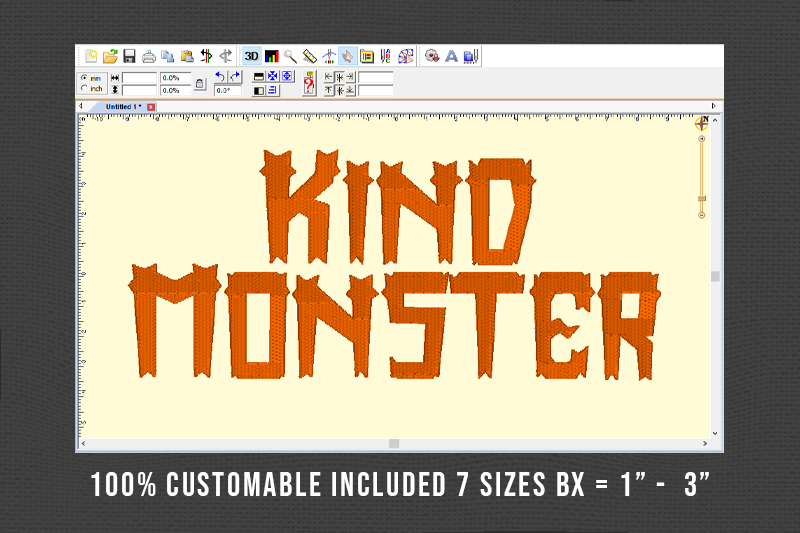Click the width percentage field
Screen dimensions: 800x533
pyautogui.click(x=176, y=78)
